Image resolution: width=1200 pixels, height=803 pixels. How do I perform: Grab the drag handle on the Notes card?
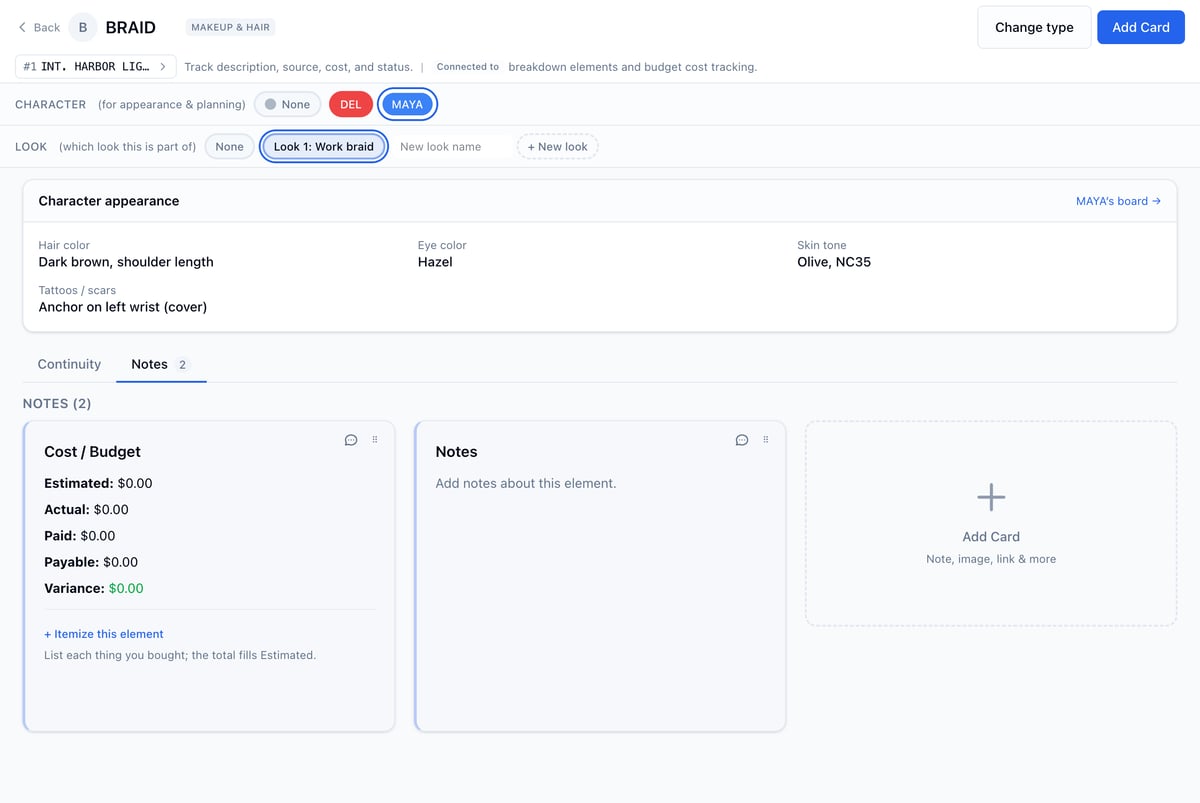[x=766, y=440]
